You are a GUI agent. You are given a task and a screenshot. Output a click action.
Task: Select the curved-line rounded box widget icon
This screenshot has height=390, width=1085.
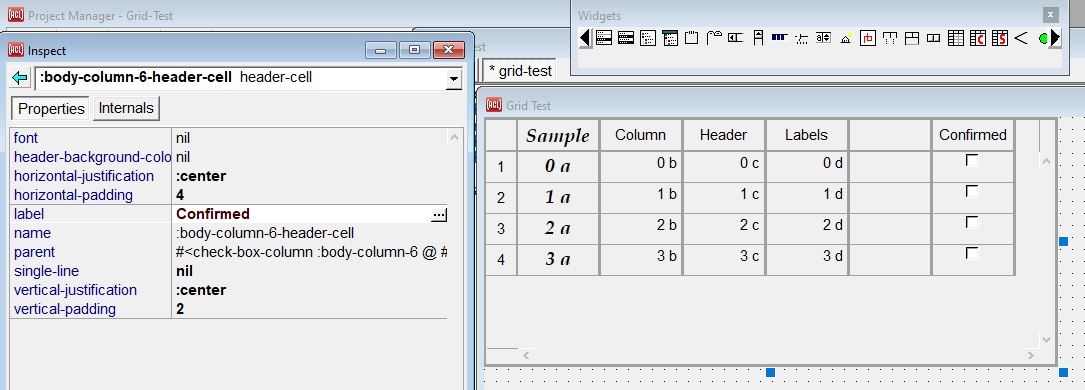(713, 38)
